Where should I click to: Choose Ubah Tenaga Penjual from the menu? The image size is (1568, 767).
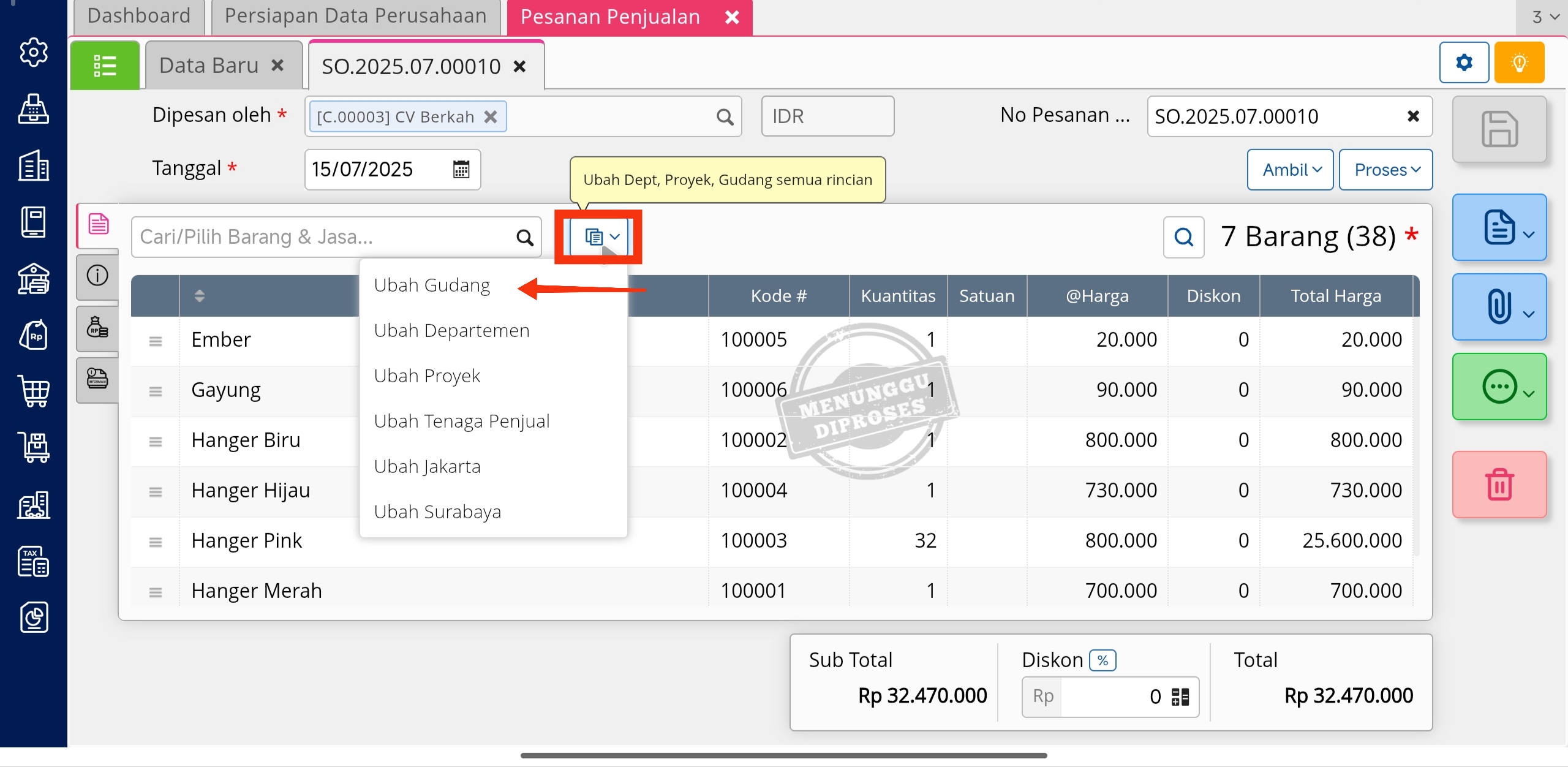pos(461,421)
